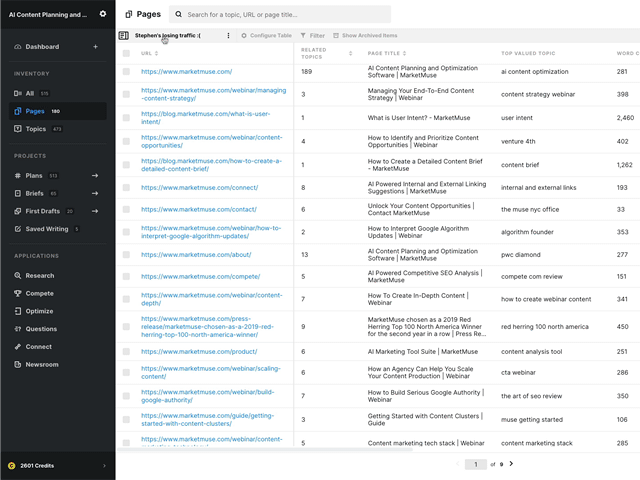Go to Plans with arrow icon
640x480 pixels.
(x=95, y=176)
